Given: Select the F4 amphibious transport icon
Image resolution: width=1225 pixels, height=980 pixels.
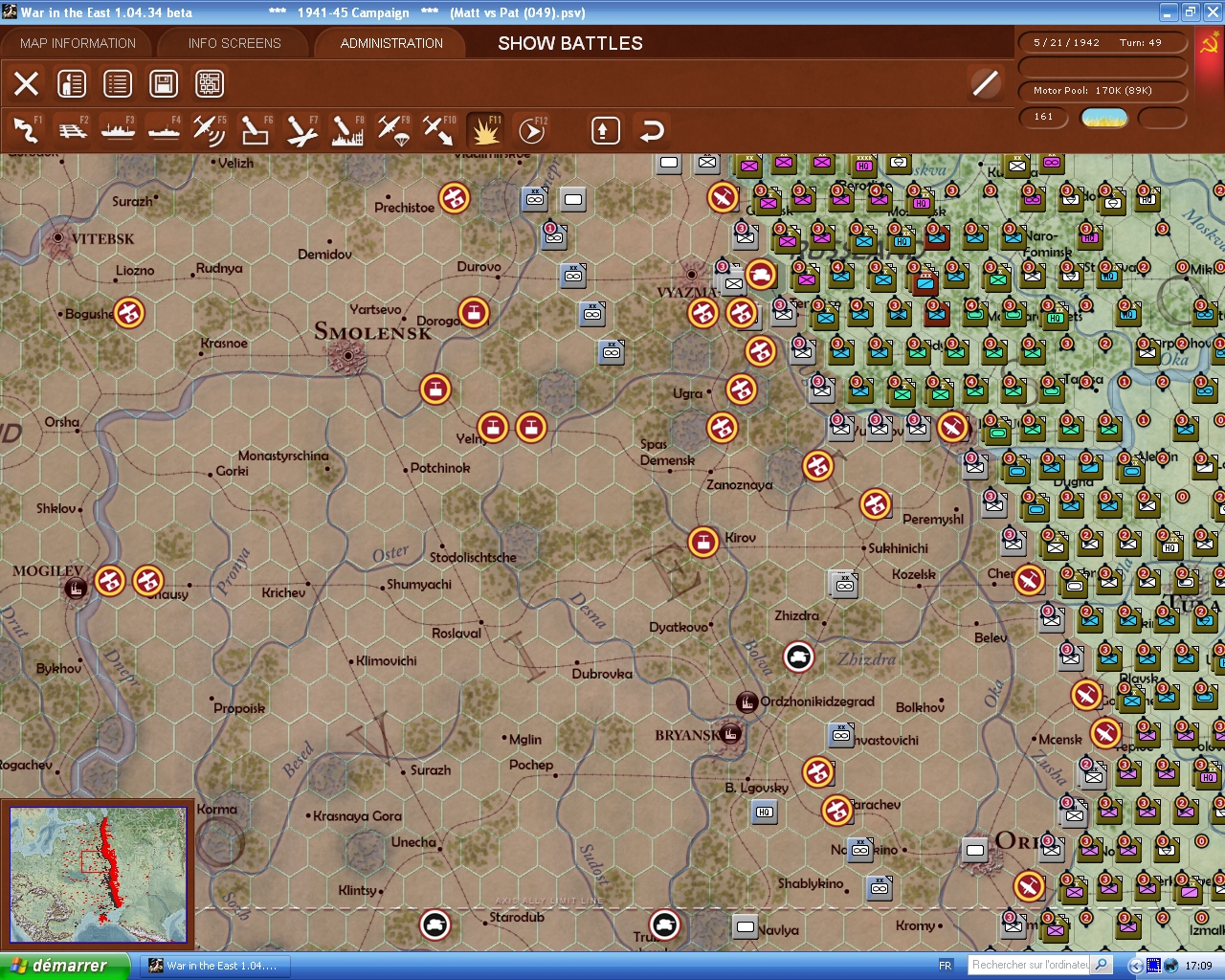Looking at the screenshot, I should [164, 130].
